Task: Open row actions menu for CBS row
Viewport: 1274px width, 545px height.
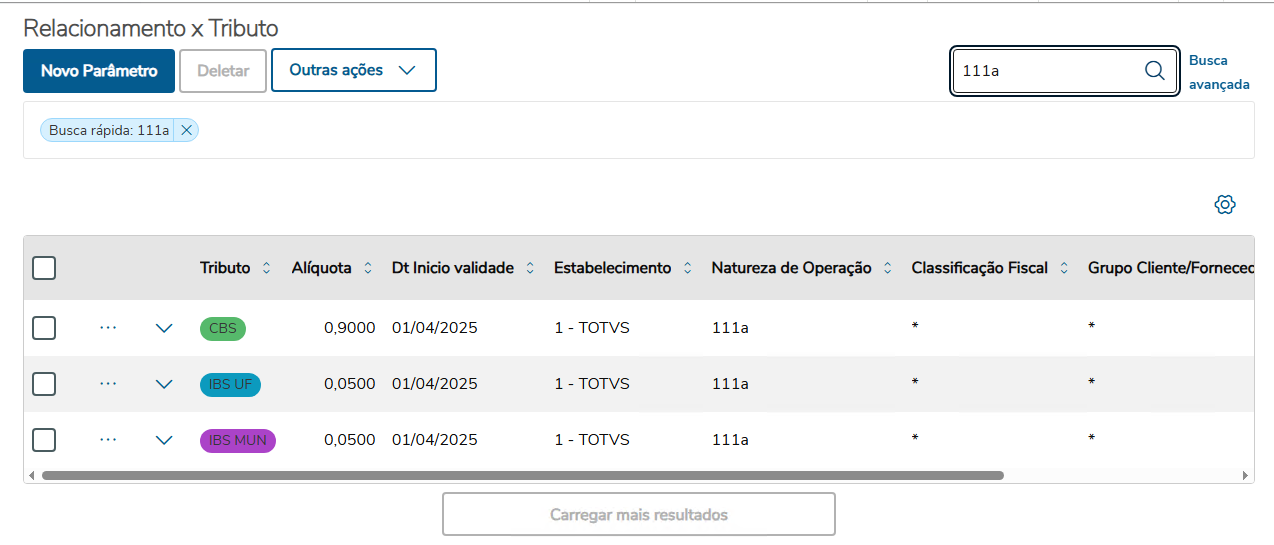Action: (x=109, y=328)
